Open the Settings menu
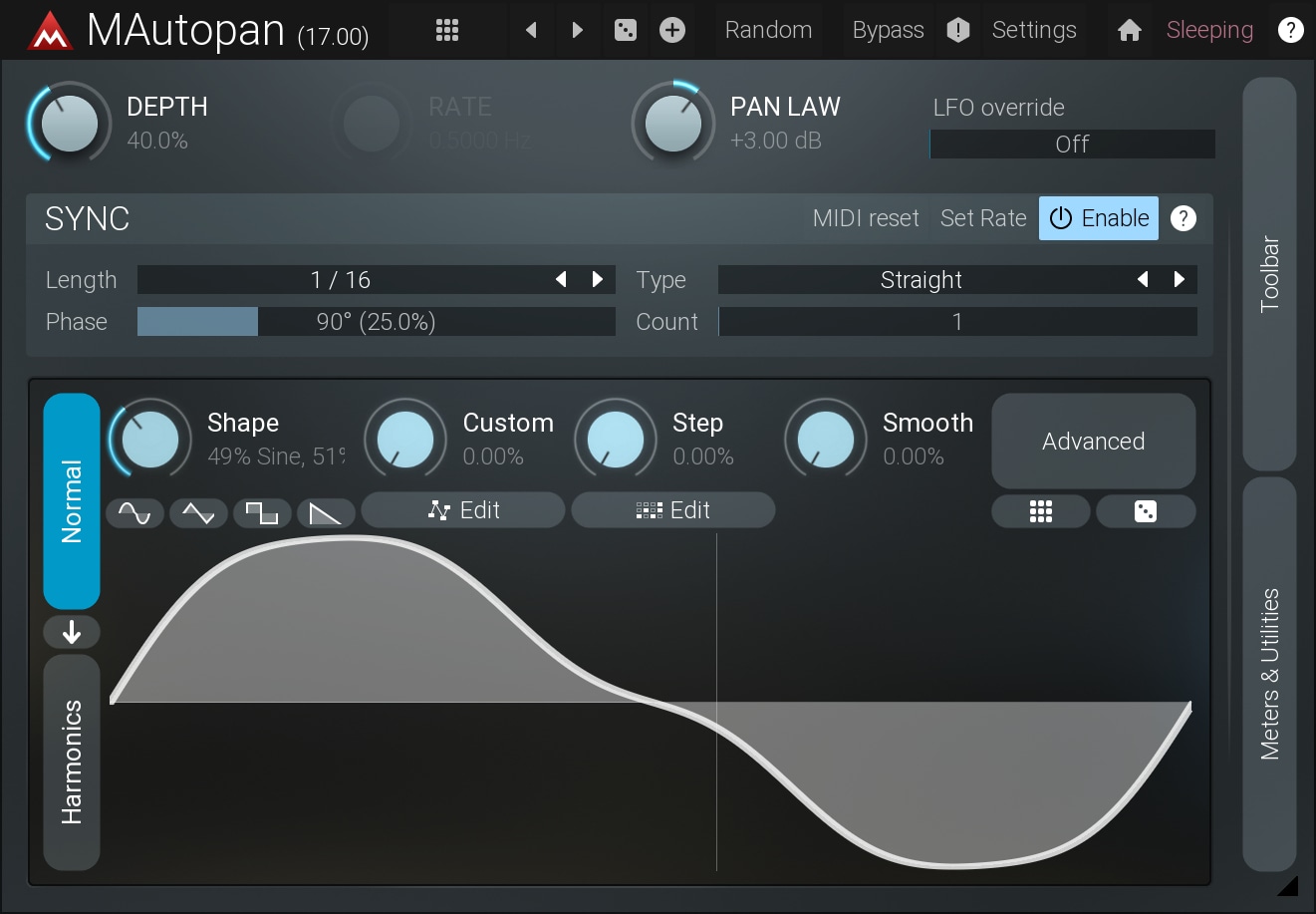 tap(1033, 30)
